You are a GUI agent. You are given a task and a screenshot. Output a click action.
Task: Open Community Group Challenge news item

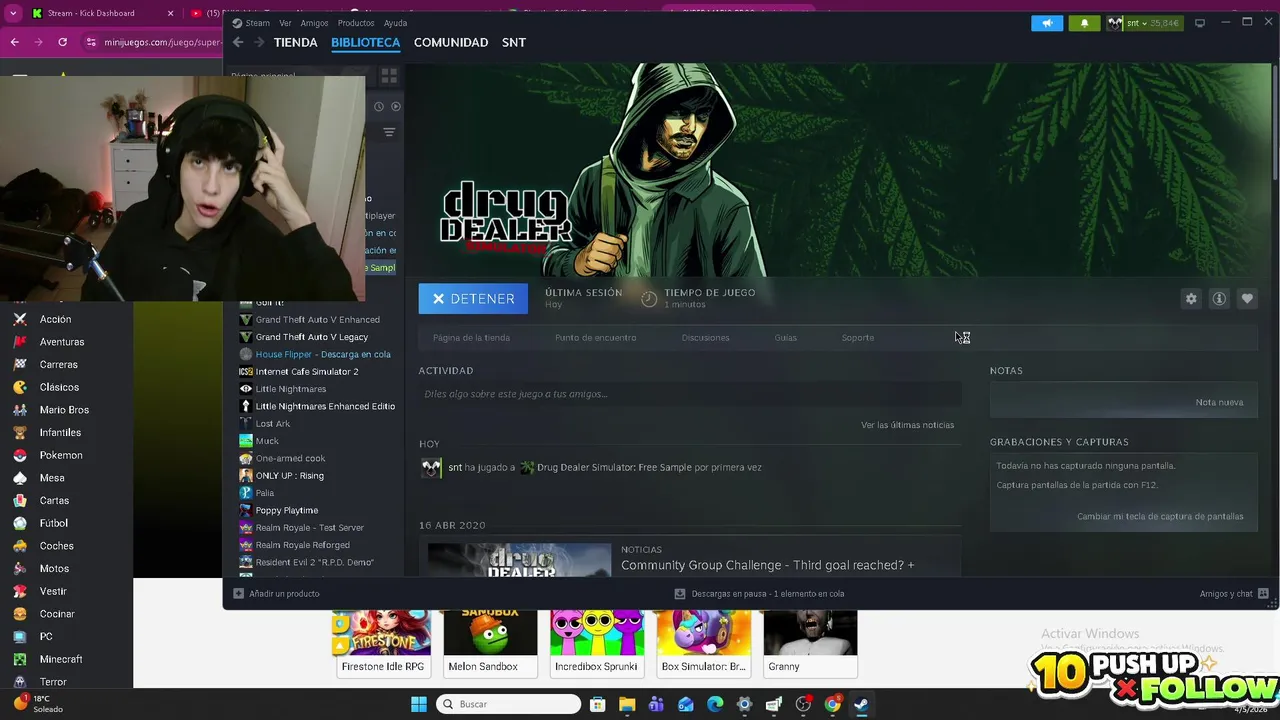click(768, 565)
